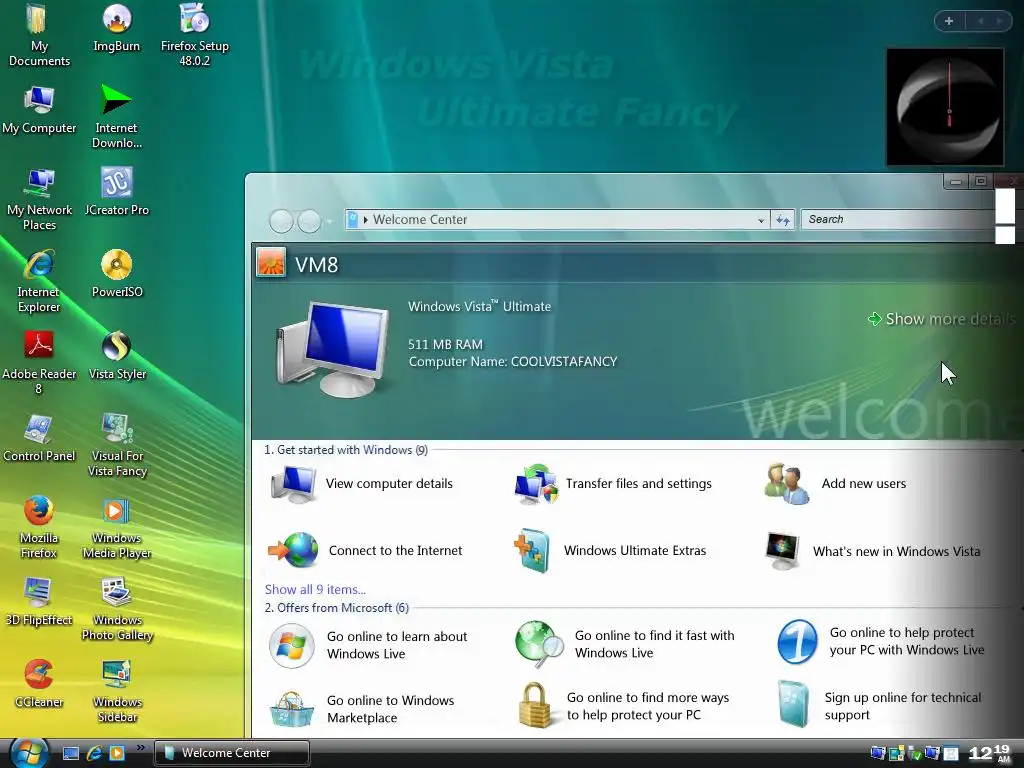Open the address bar history dropdown
Viewport: 1024px width, 768px height.
pos(761,220)
